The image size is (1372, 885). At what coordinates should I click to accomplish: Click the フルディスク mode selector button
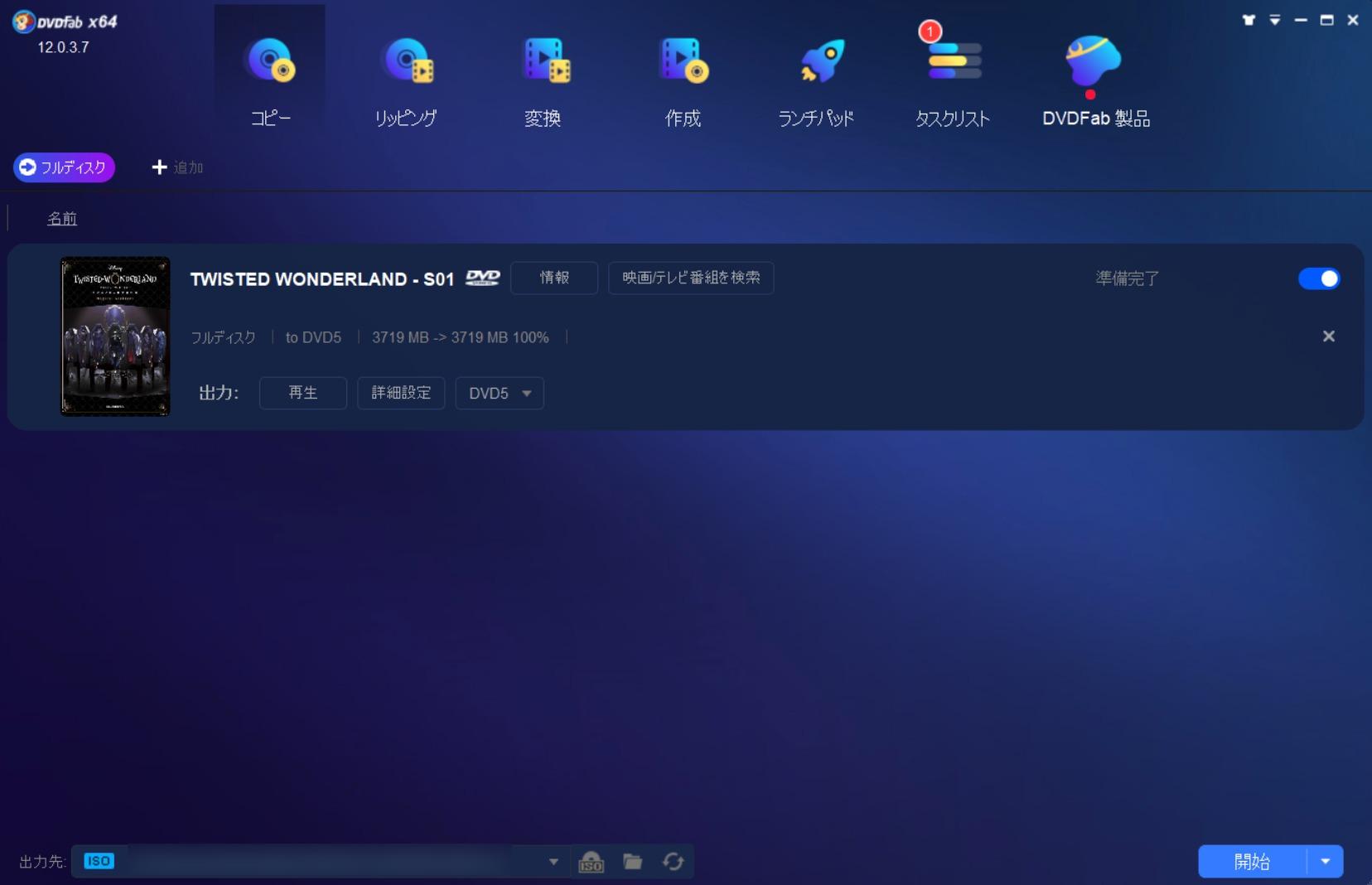coord(64,167)
